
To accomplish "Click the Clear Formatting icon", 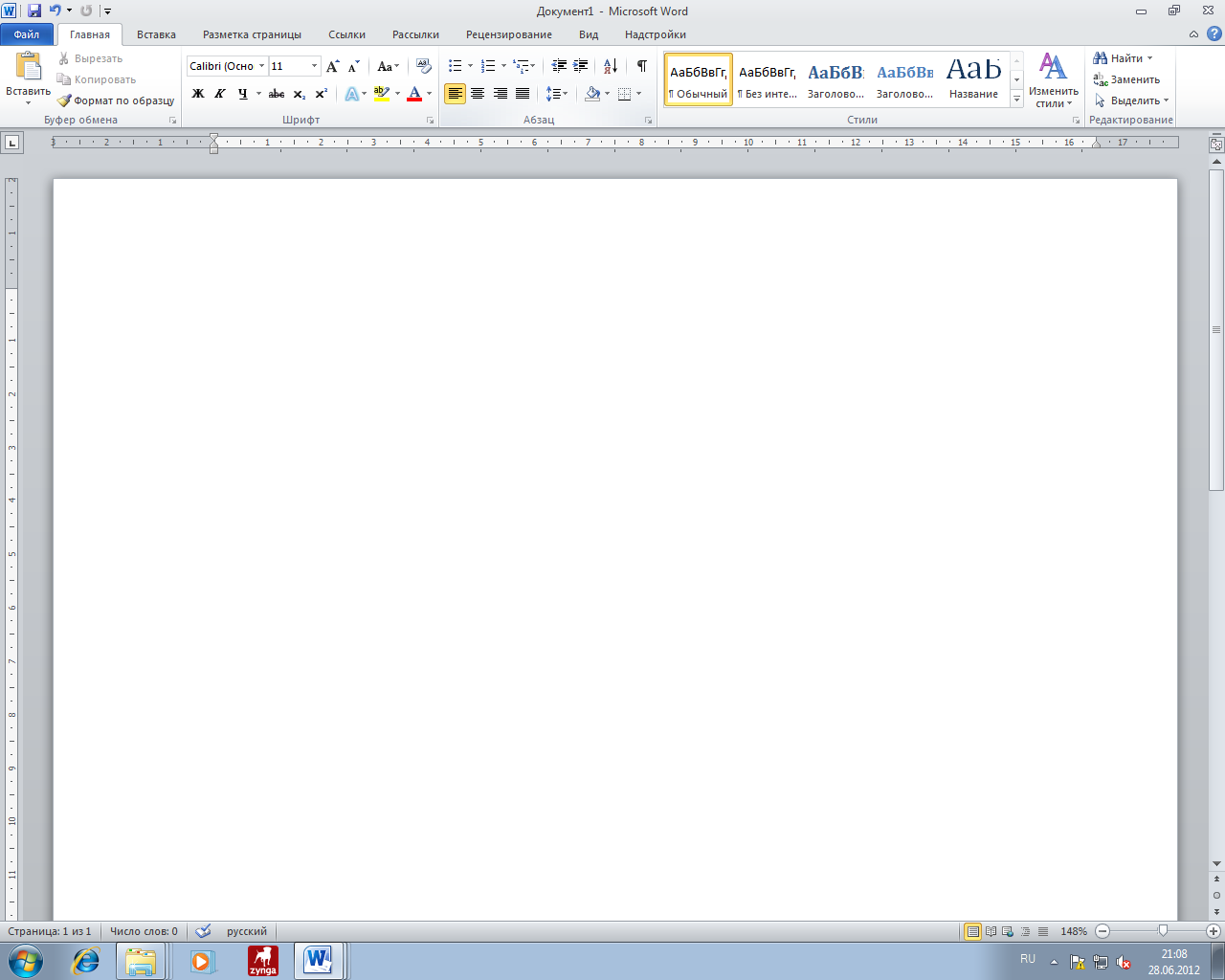I will [x=424, y=66].
